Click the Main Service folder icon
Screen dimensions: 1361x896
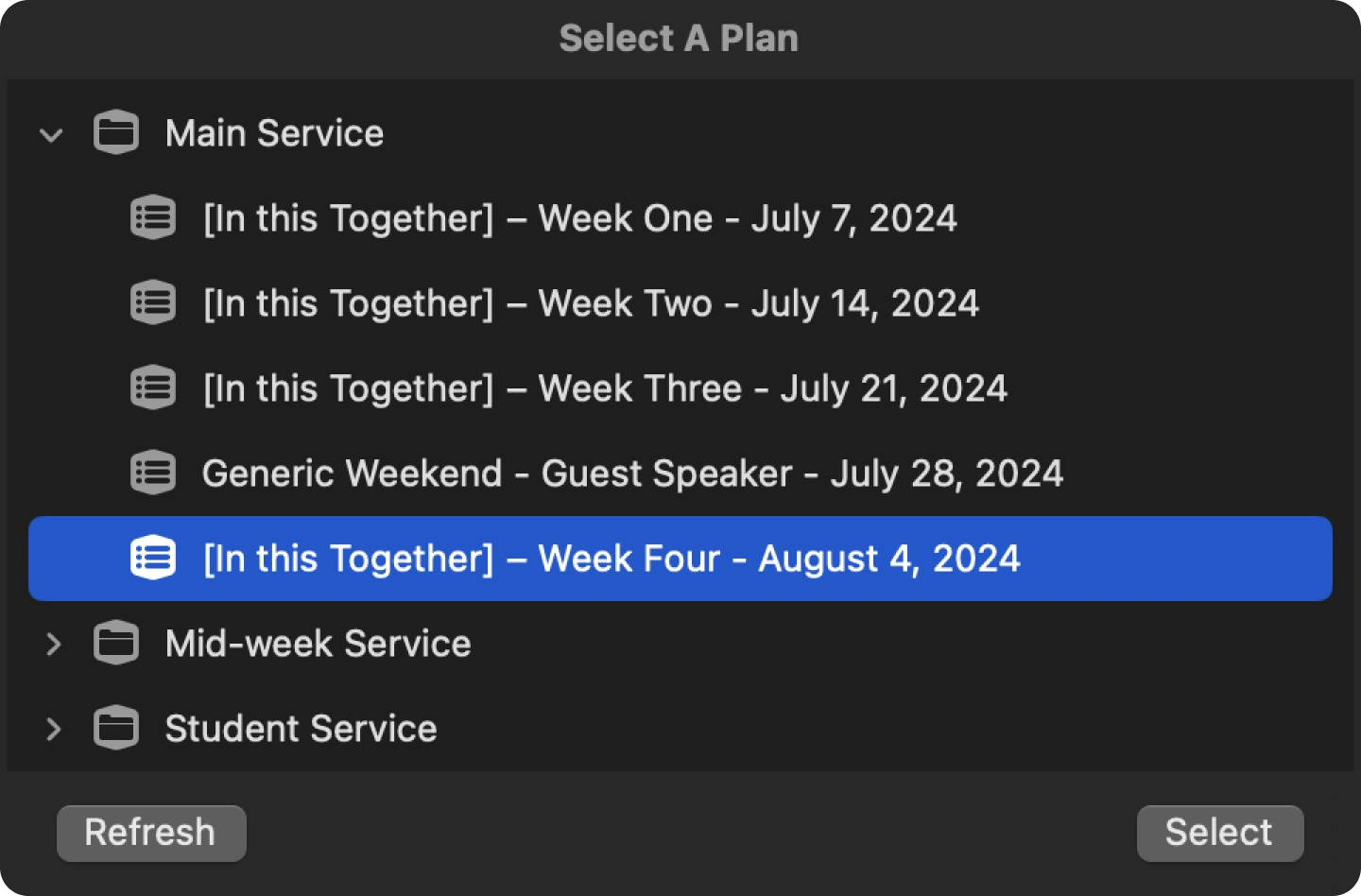115,133
